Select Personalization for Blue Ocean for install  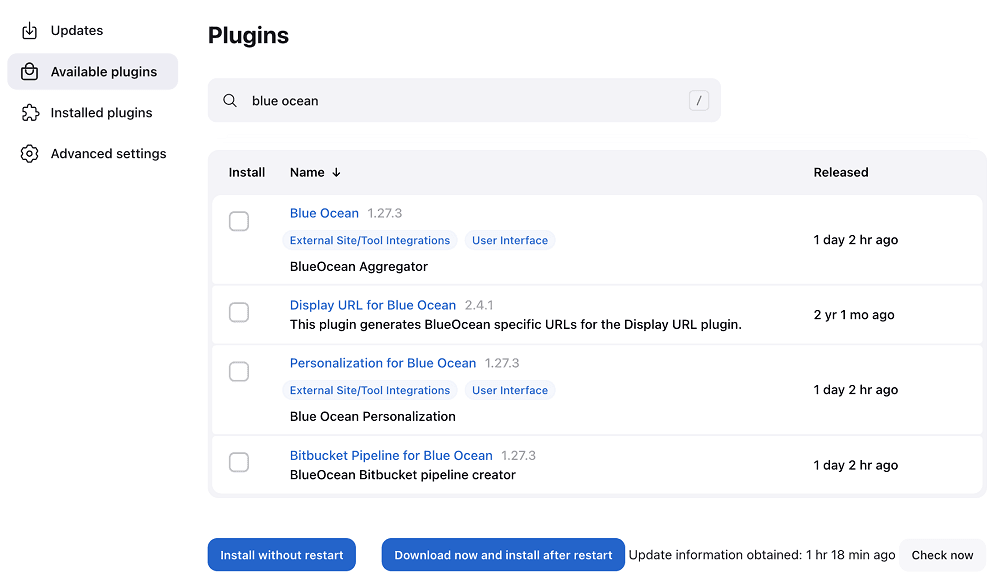coord(239,371)
